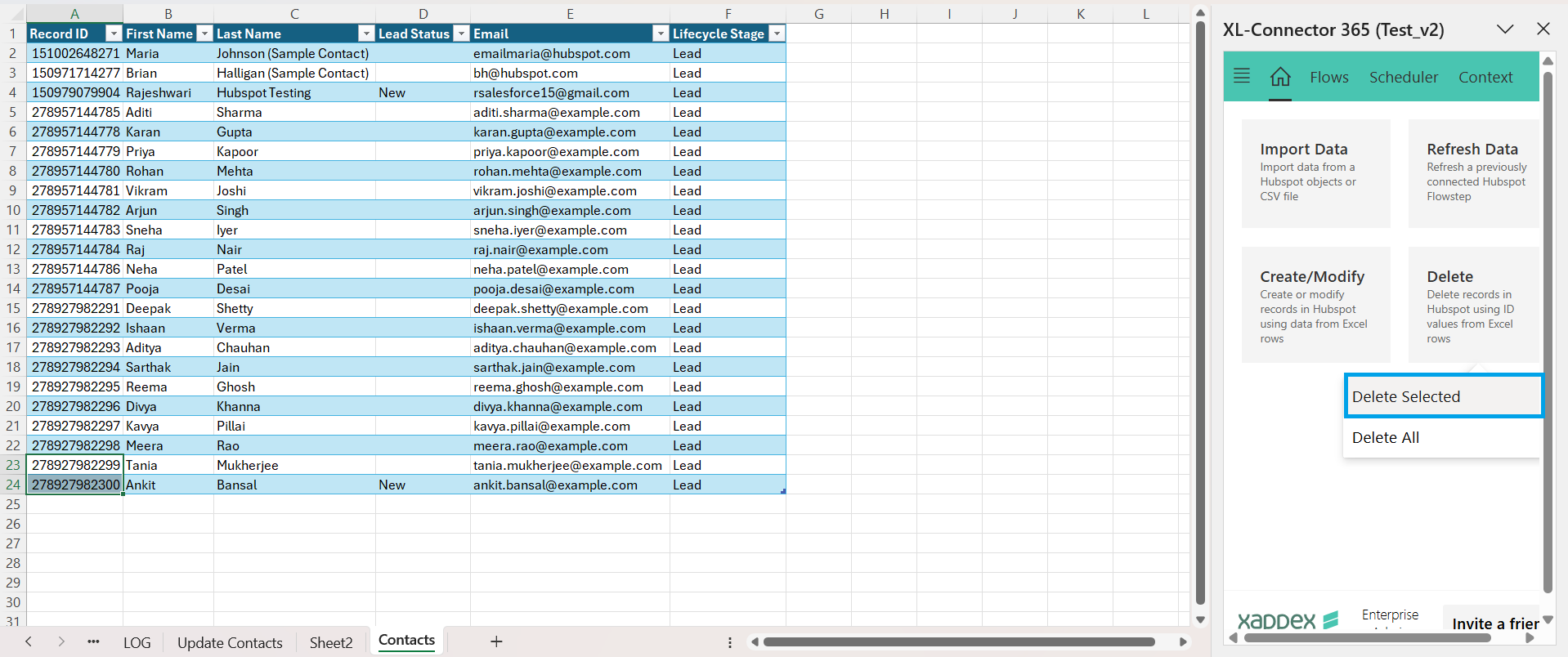Select cell tania.mukherjee@example.com
The width and height of the screenshot is (1568, 657).
(x=570, y=465)
